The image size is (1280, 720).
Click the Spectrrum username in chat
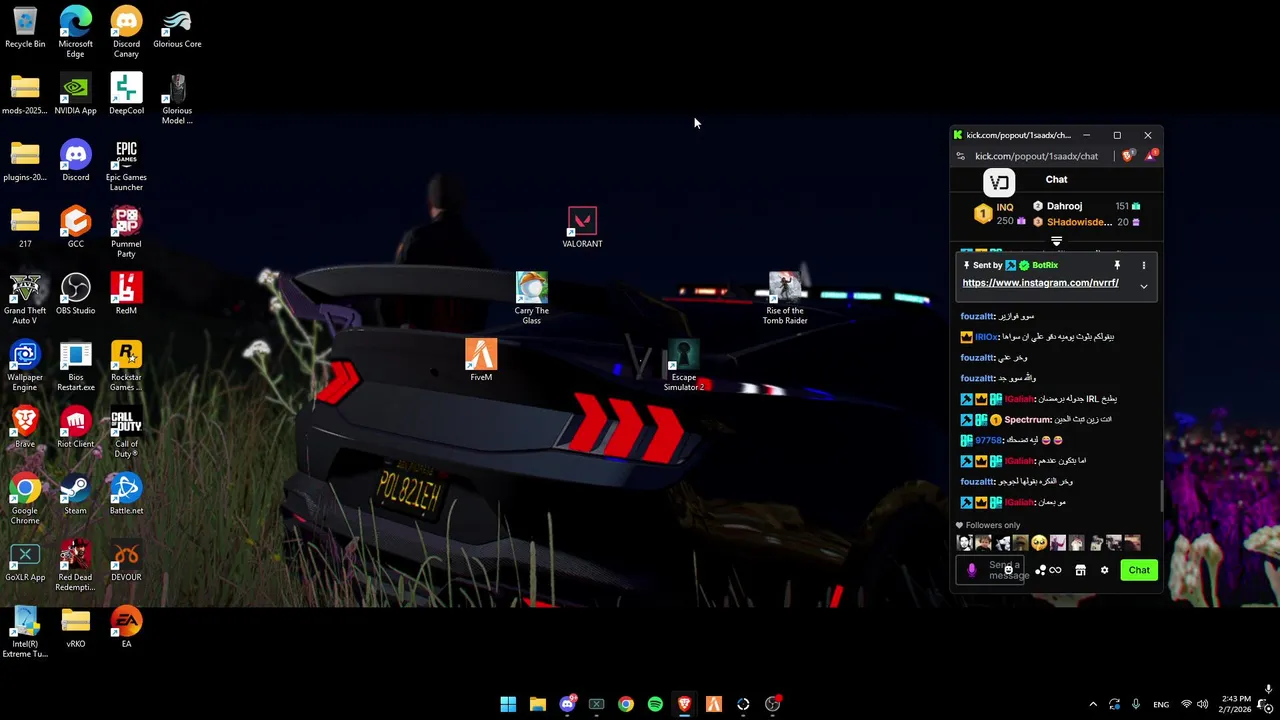[x=1027, y=420]
